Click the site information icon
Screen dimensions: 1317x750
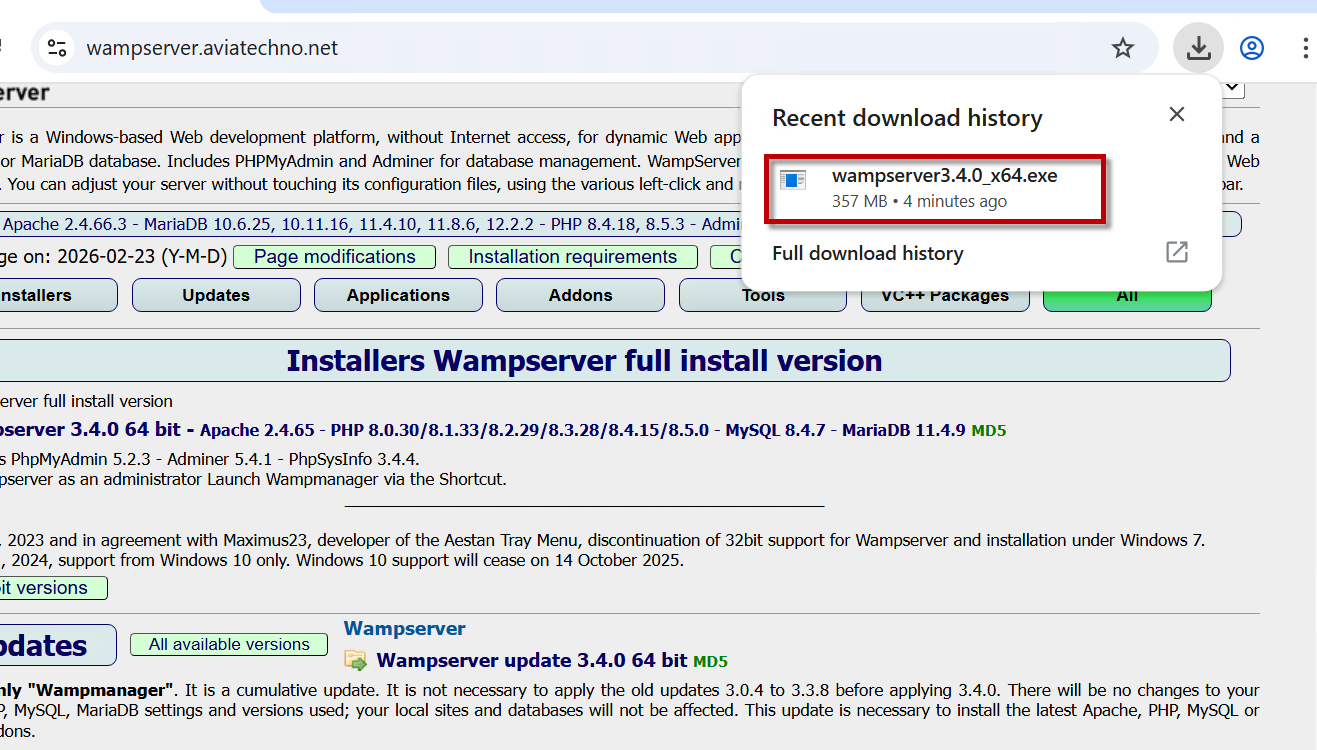pyautogui.click(x=57, y=48)
